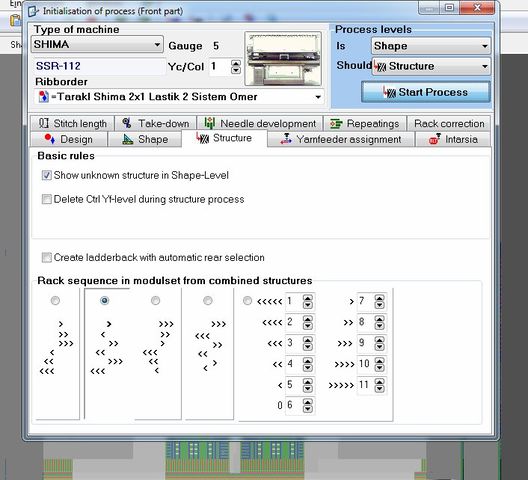
Task: Click the knitting machine thumbnail image
Action: coord(283,59)
